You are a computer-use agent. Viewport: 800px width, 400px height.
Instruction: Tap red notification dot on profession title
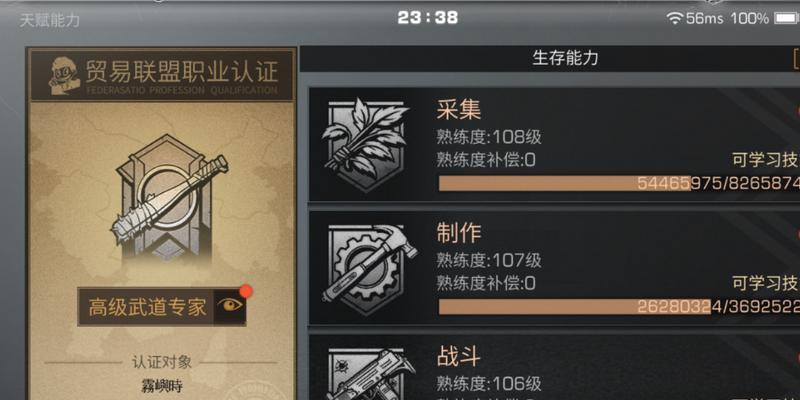246,291
